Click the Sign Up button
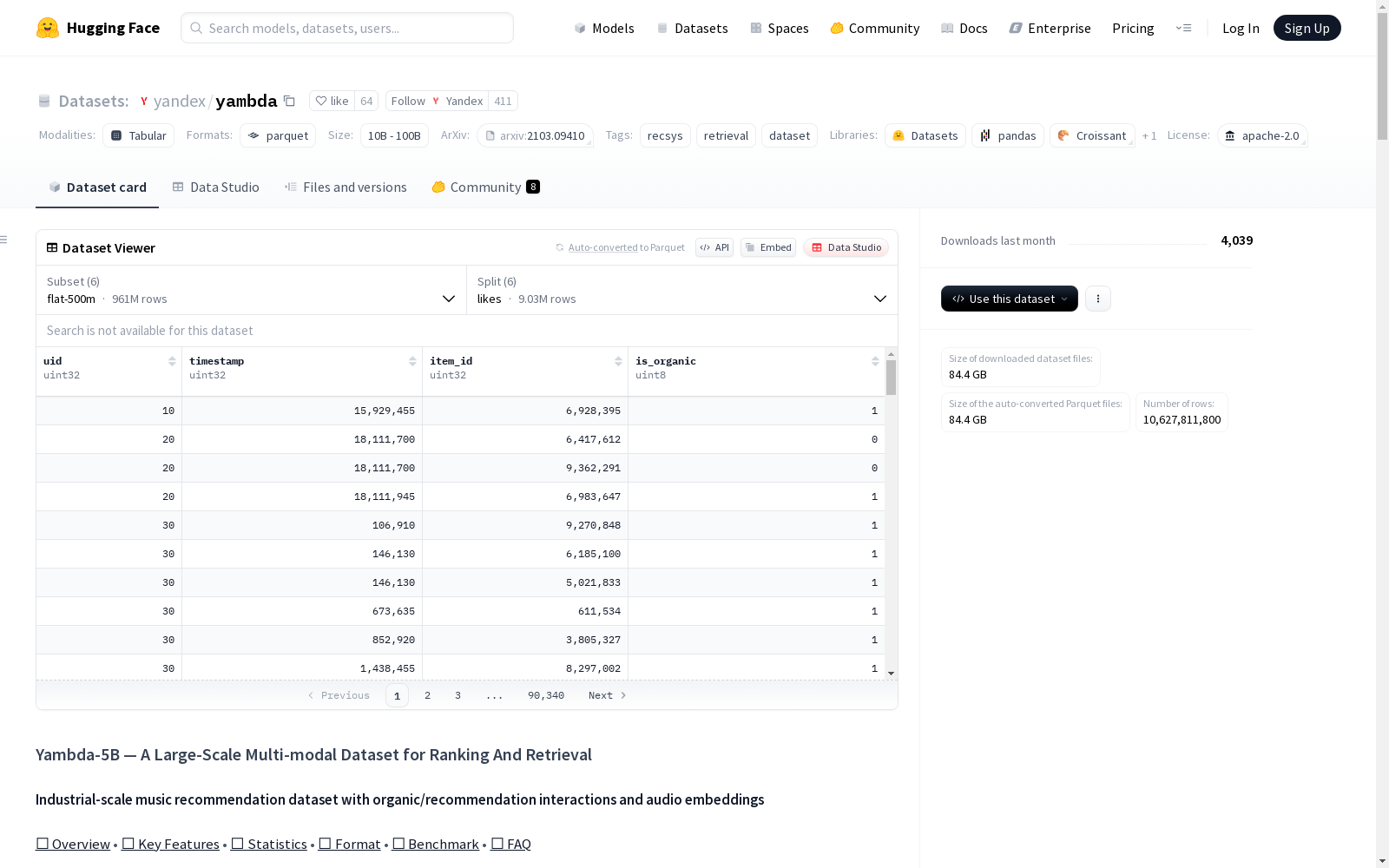 click(x=1307, y=28)
